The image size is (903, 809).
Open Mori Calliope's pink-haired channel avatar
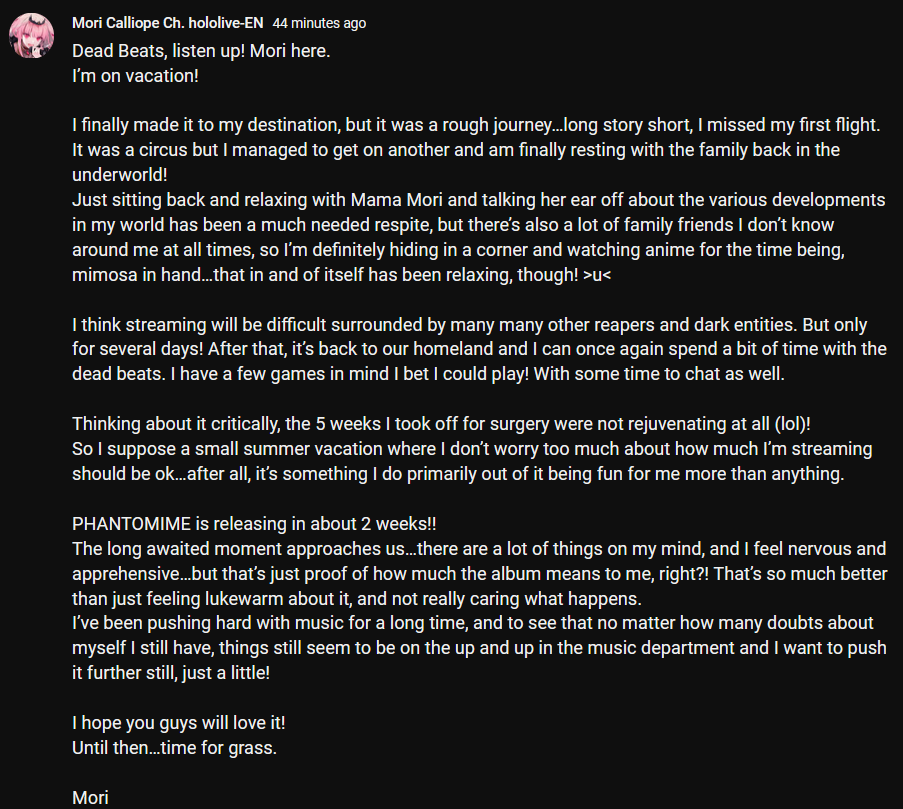point(31,36)
